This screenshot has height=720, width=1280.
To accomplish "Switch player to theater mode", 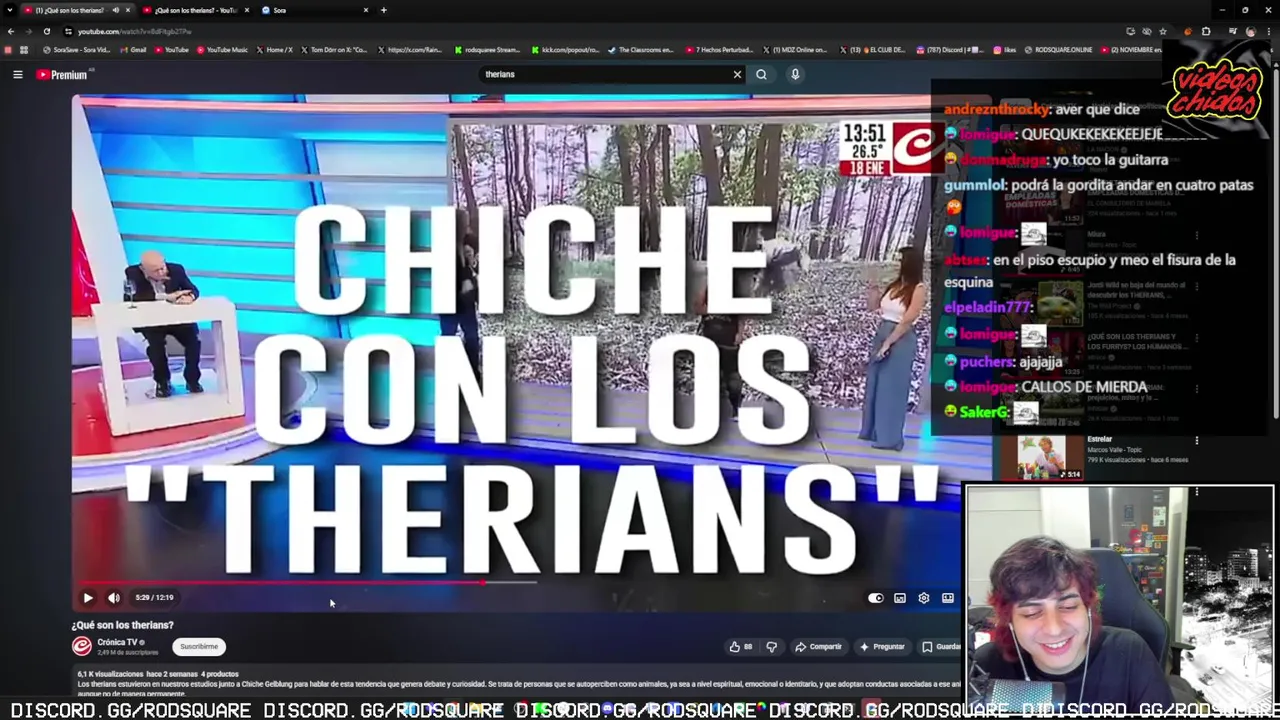I will [x=948, y=598].
